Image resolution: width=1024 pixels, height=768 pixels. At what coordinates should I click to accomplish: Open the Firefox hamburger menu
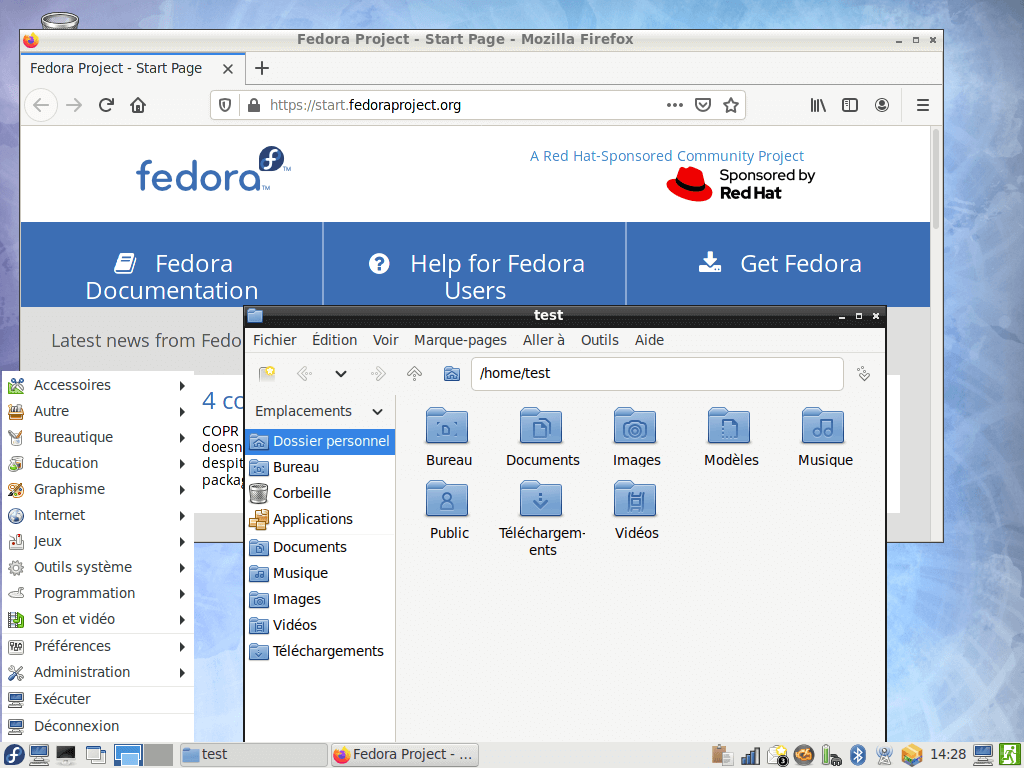[922, 105]
